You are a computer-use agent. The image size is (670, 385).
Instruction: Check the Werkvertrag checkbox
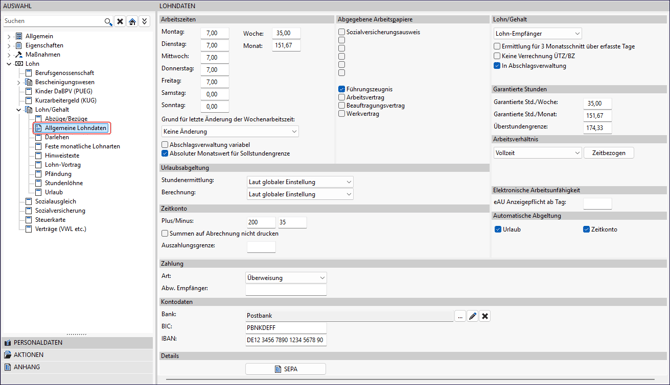[x=341, y=114]
